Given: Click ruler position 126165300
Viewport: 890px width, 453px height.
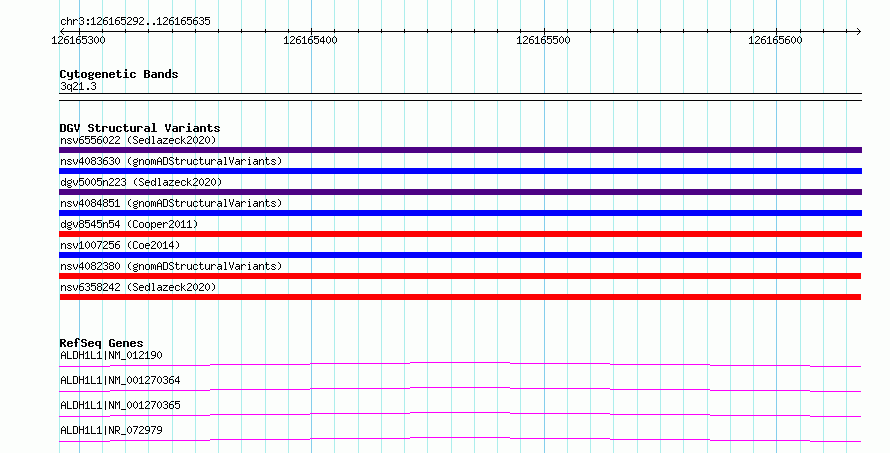Looking at the screenshot, I should pos(78,40).
